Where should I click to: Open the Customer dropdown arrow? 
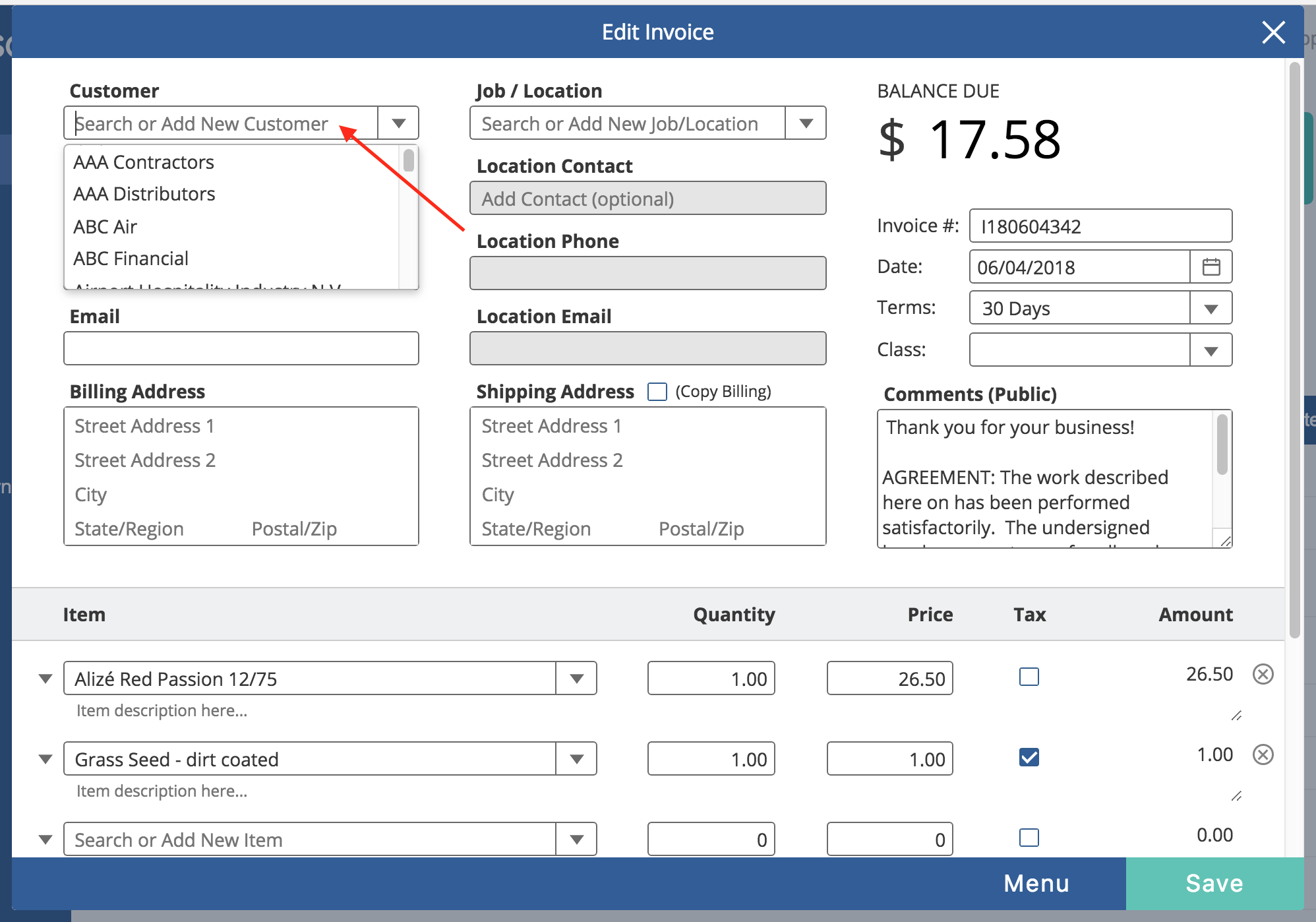click(398, 123)
